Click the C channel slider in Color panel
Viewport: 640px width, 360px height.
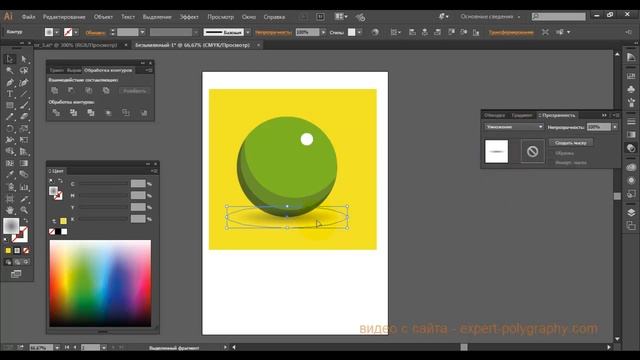click(x=104, y=184)
